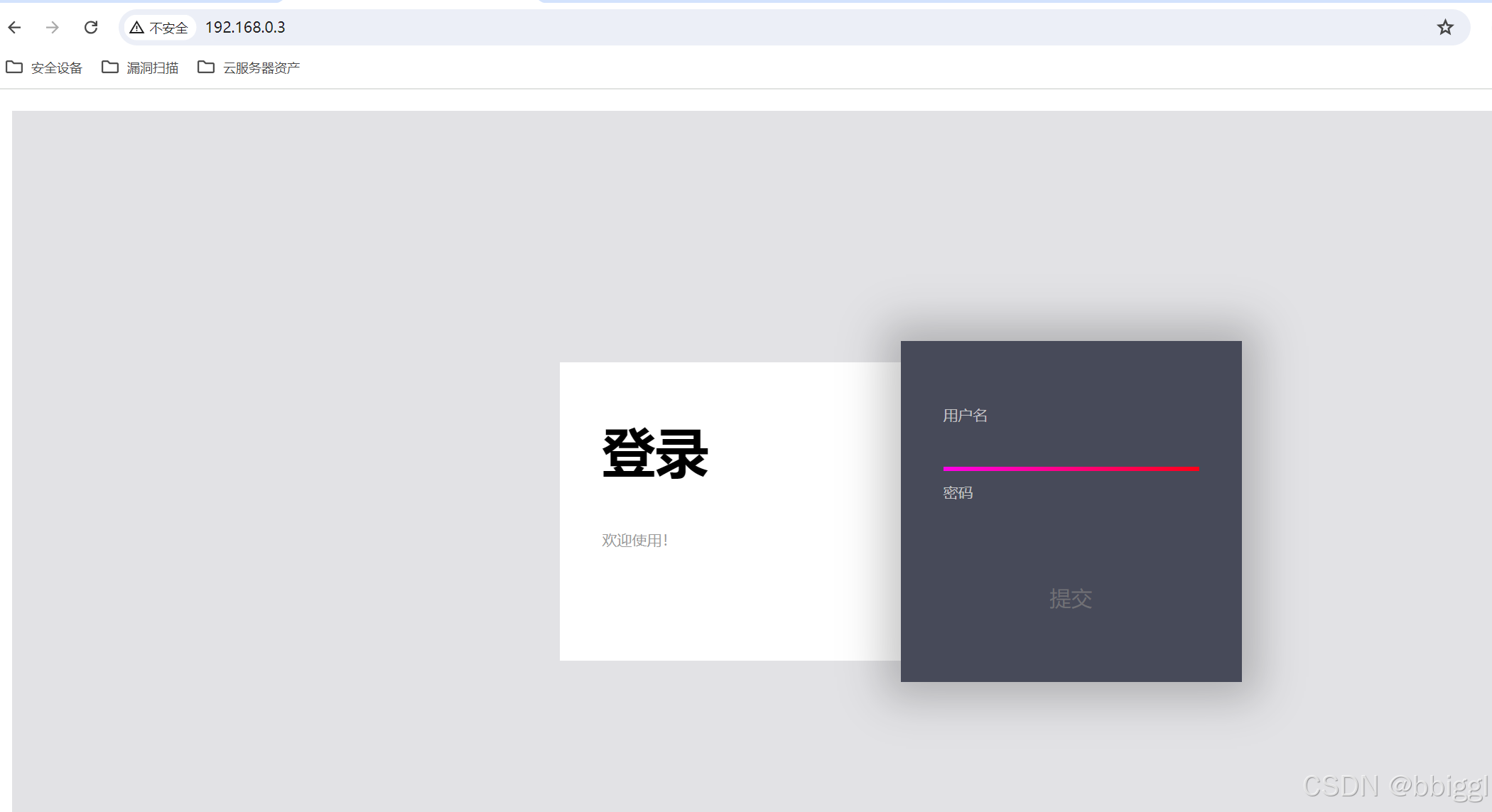
Task: Bookmark this page with the star icon
Action: 1444,28
